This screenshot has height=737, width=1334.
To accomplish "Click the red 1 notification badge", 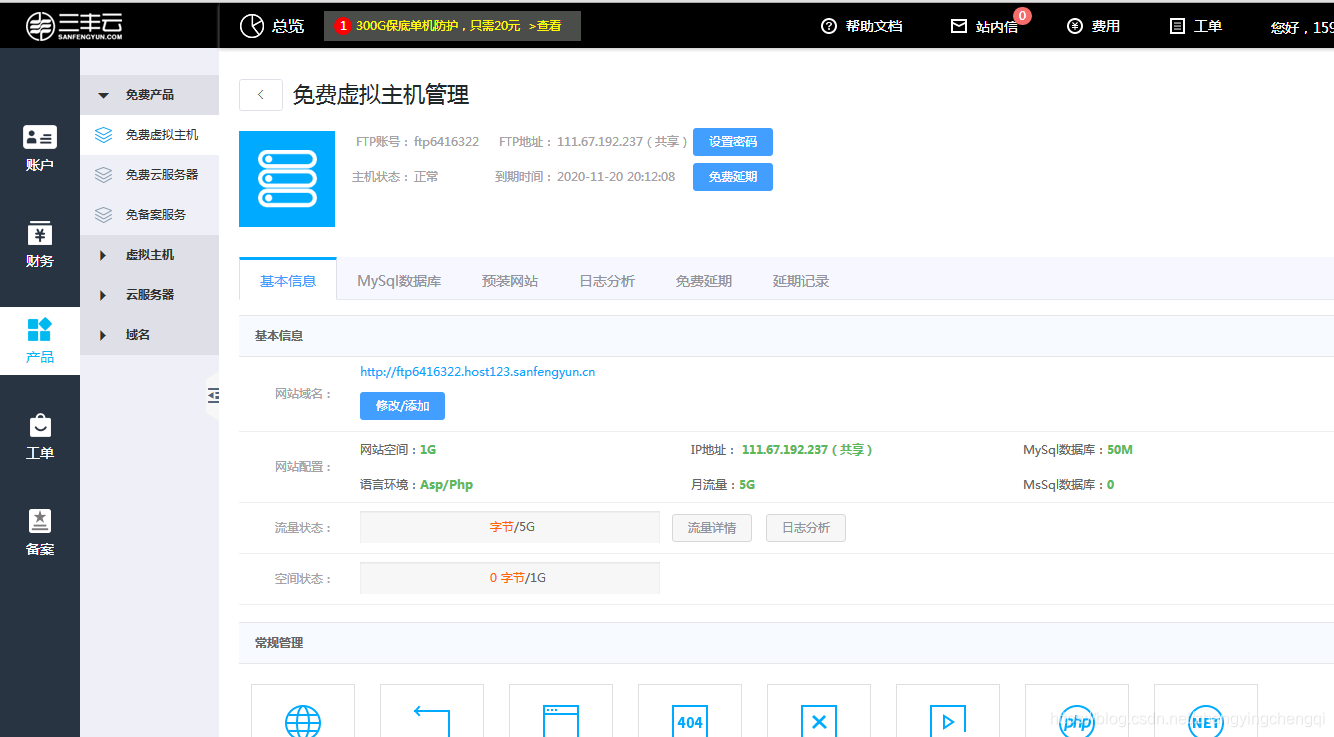I will tap(343, 26).
